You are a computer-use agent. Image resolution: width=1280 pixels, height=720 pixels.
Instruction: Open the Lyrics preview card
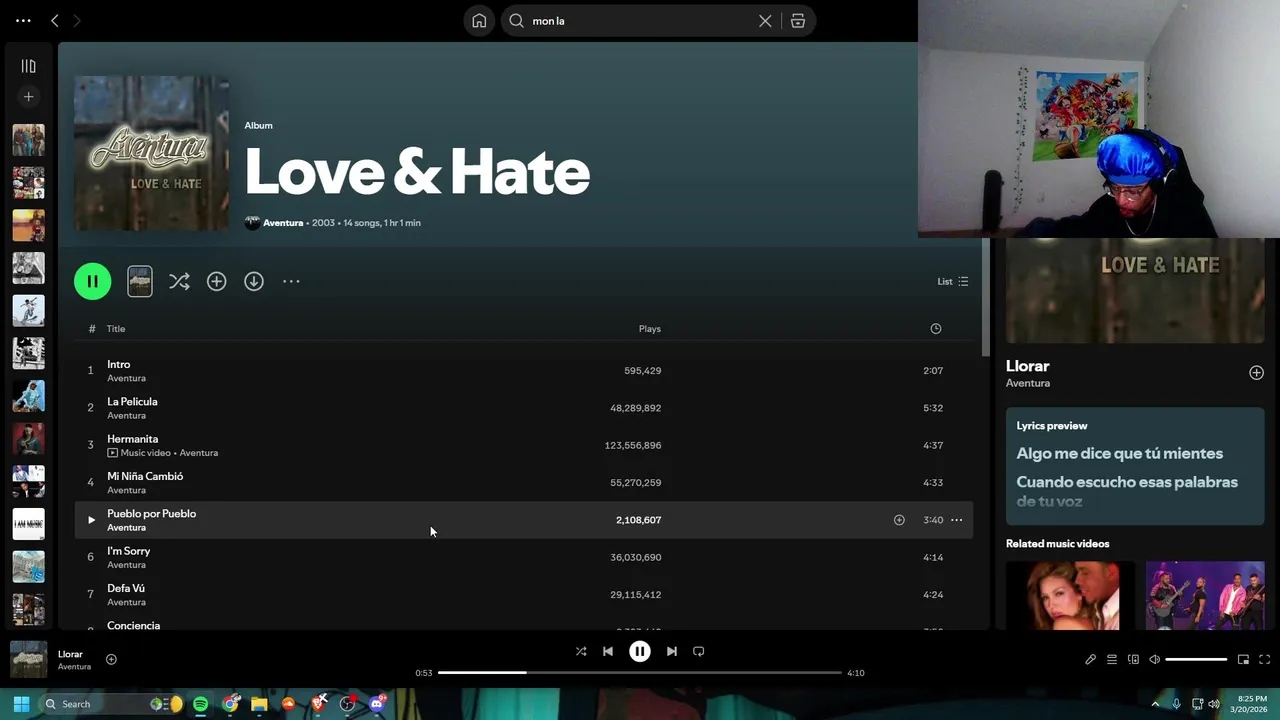1135,466
